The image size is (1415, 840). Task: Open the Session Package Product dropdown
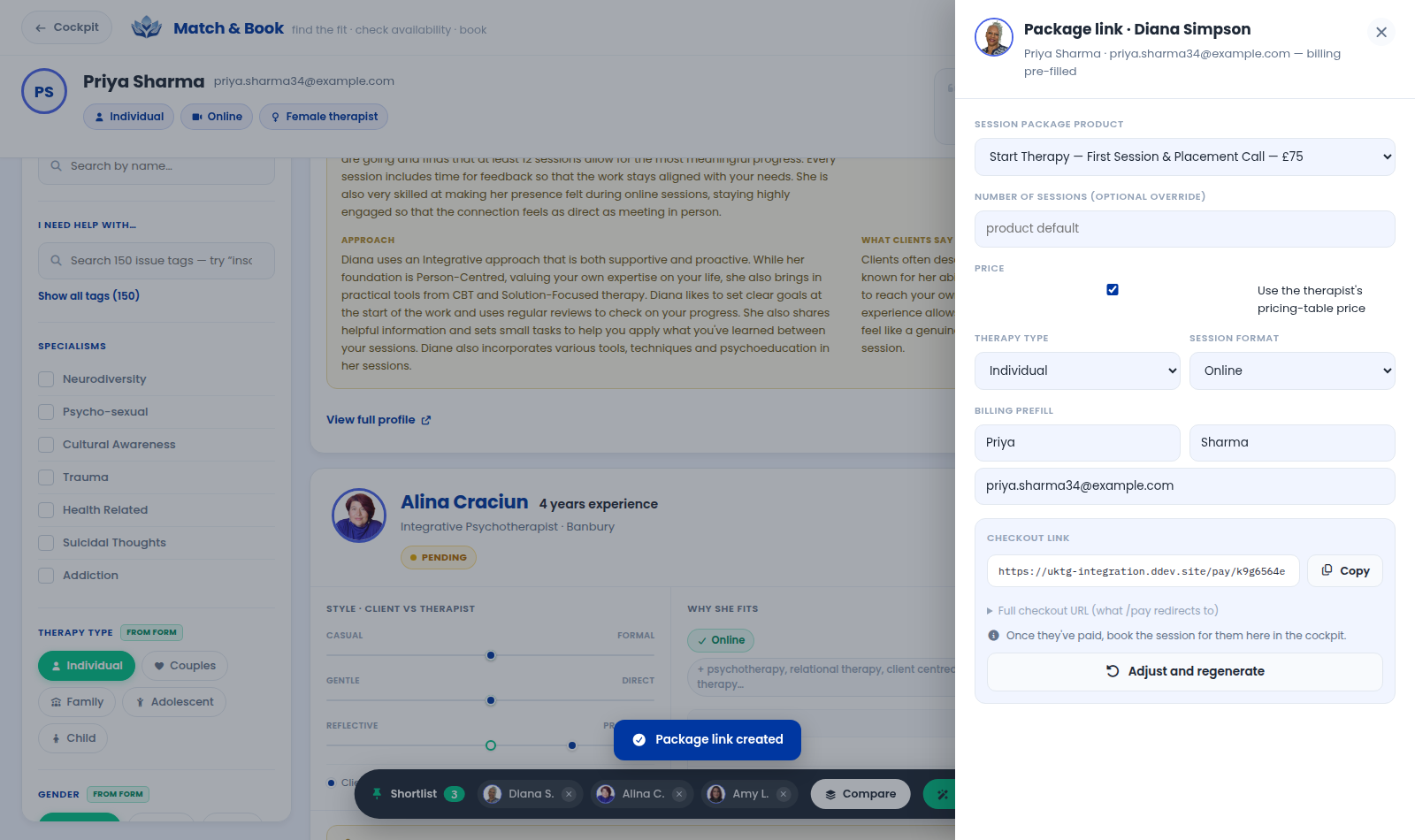pos(1185,157)
